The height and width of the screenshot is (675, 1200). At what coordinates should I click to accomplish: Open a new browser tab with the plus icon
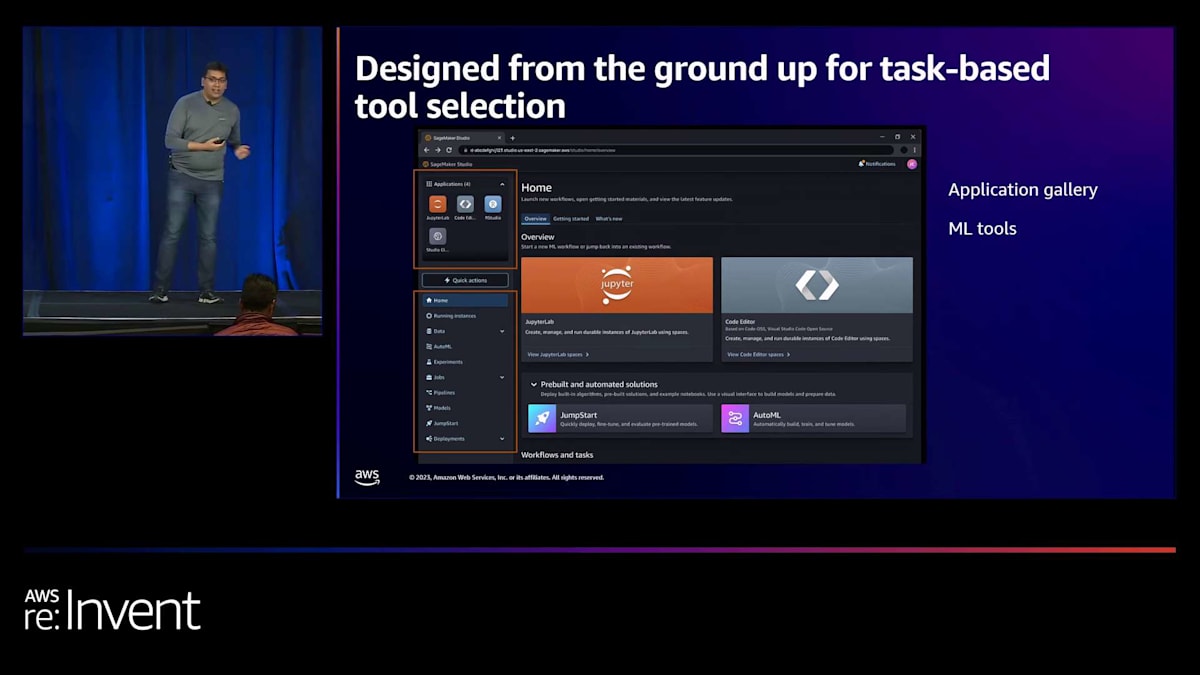[x=513, y=137]
